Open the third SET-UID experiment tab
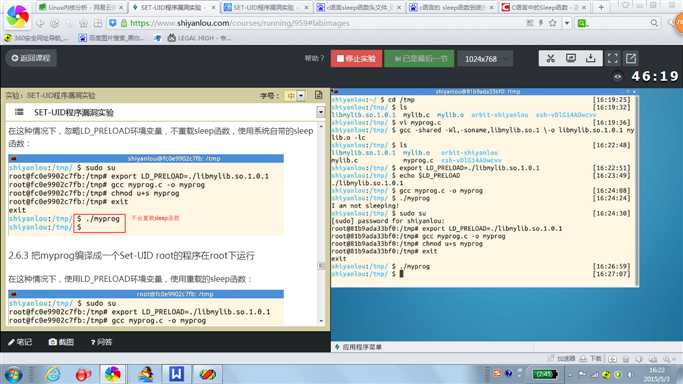 click(x=266, y=7)
